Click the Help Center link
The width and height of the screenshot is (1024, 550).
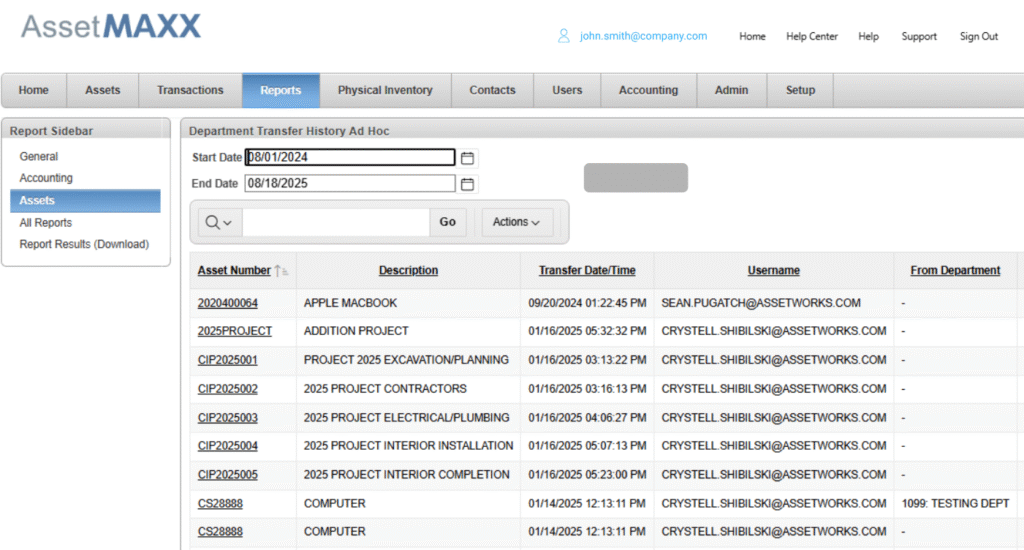811,36
